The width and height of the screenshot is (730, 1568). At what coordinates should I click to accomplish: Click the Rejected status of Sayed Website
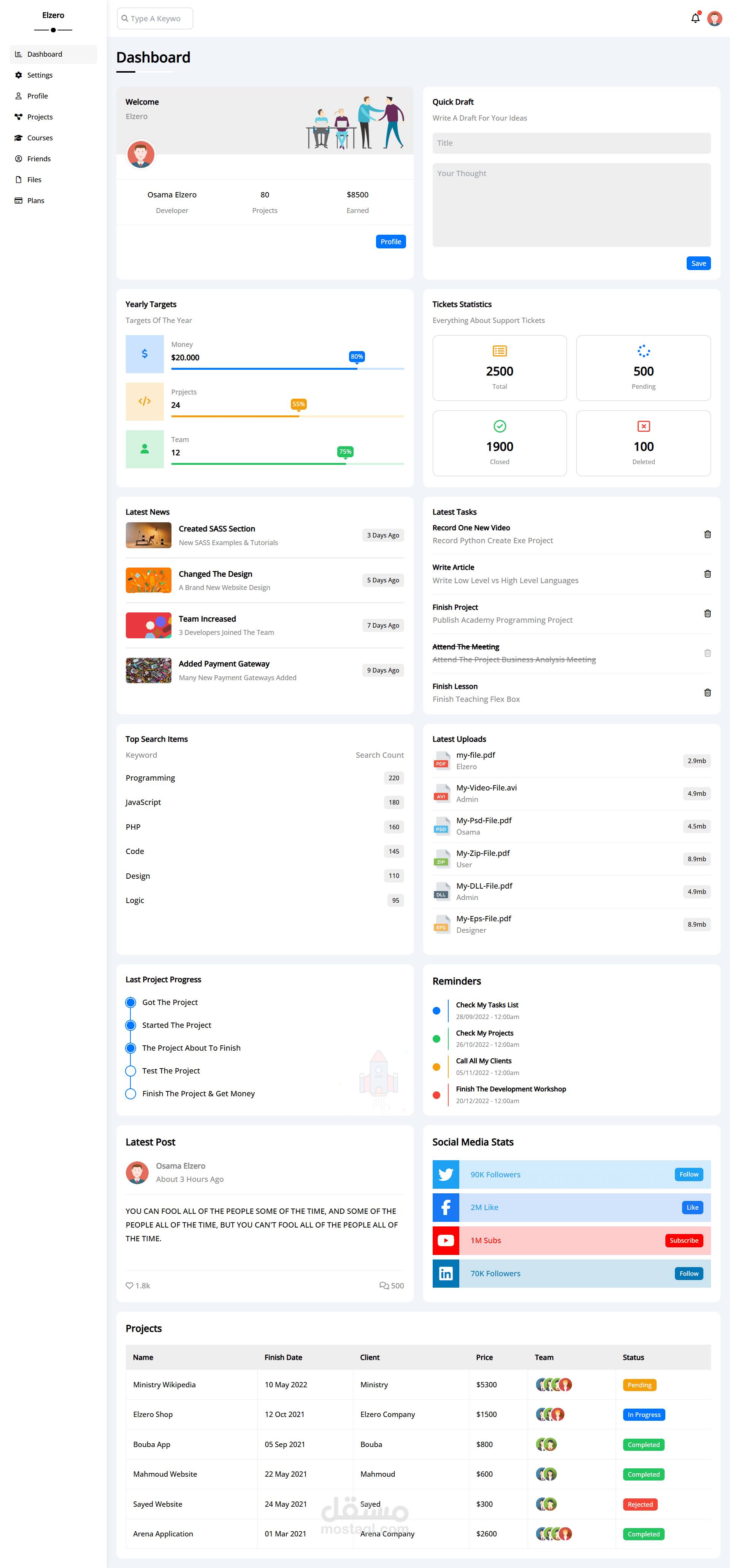point(640,1504)
